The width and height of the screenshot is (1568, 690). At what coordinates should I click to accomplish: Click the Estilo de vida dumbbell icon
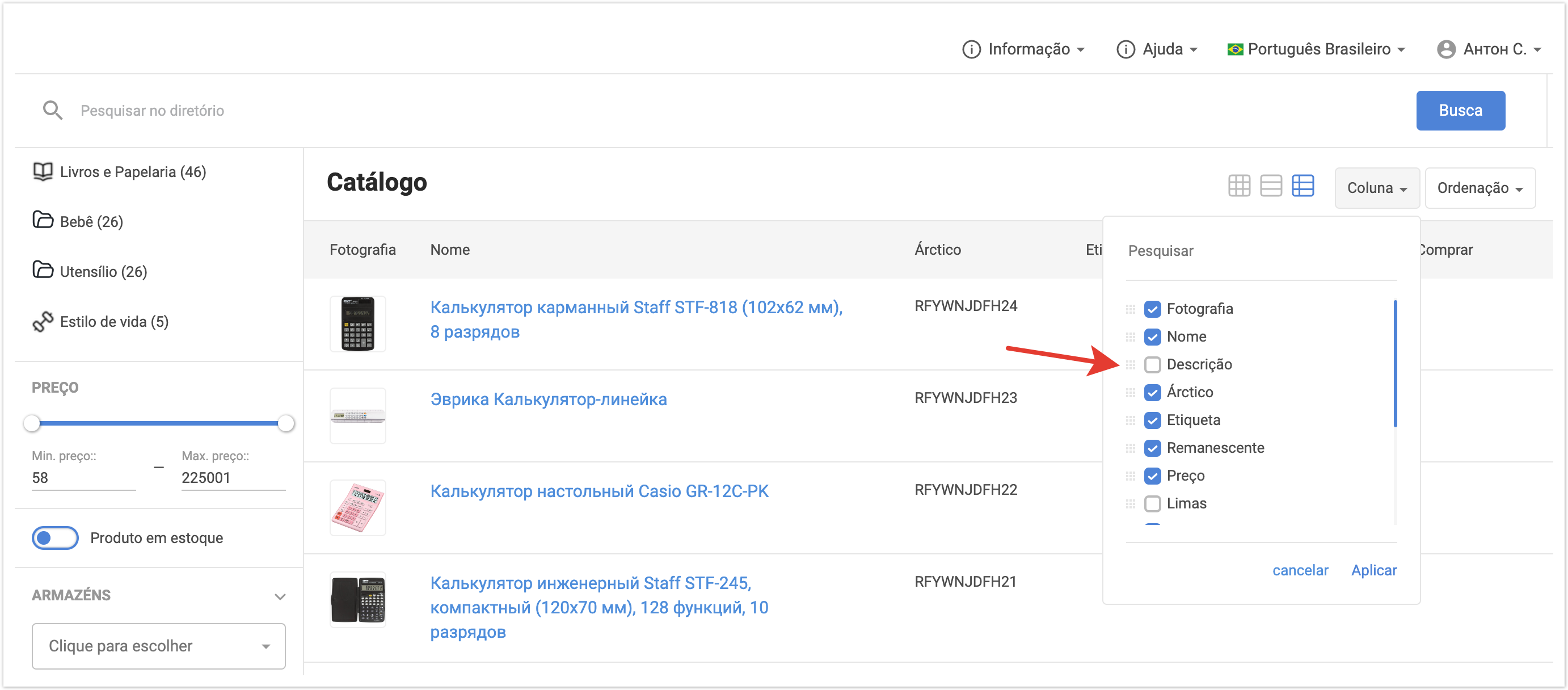coord(43,322)
